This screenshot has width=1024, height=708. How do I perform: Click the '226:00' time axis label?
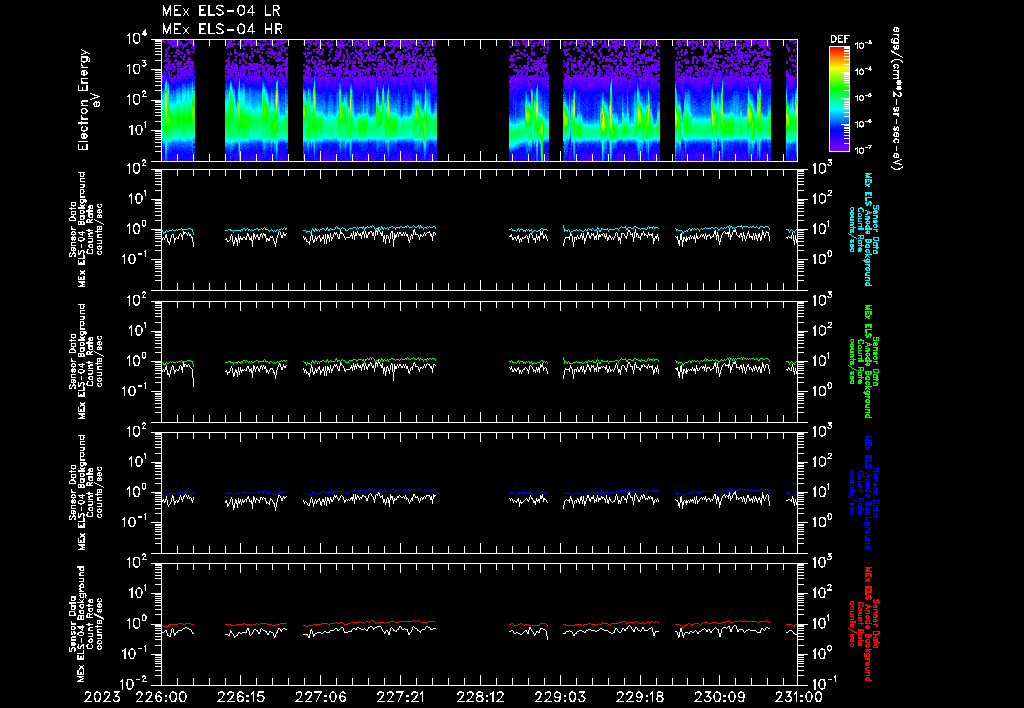pyautogui.click(x=161, y=697)
